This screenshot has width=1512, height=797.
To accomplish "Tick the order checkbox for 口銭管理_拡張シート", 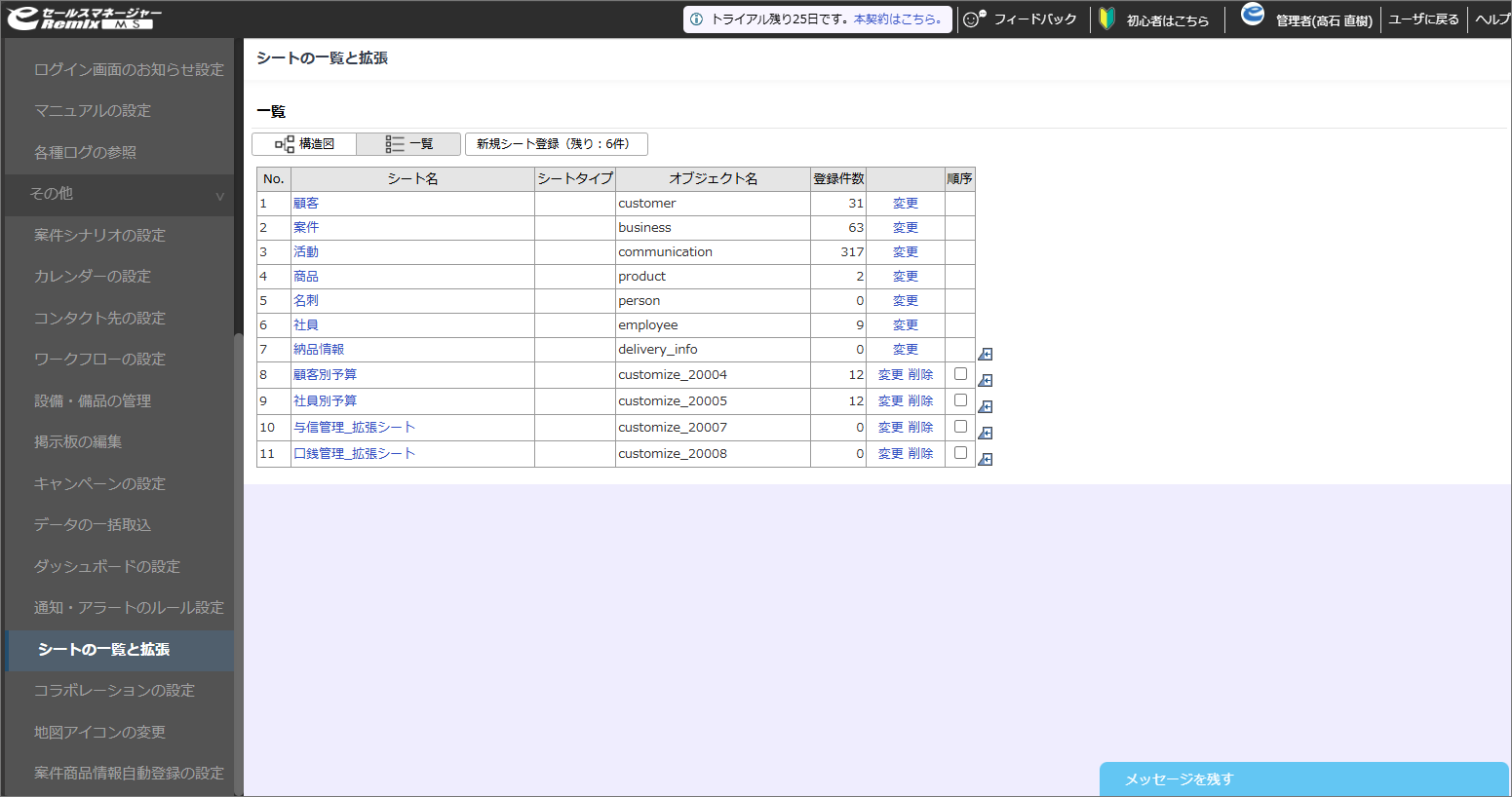I will pyautogui.click(x=960, y=453).
